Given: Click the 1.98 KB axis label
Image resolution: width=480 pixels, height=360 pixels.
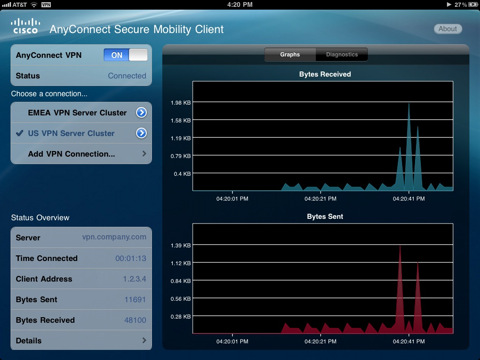Looking at the screenshot, I should pos(181,103).
